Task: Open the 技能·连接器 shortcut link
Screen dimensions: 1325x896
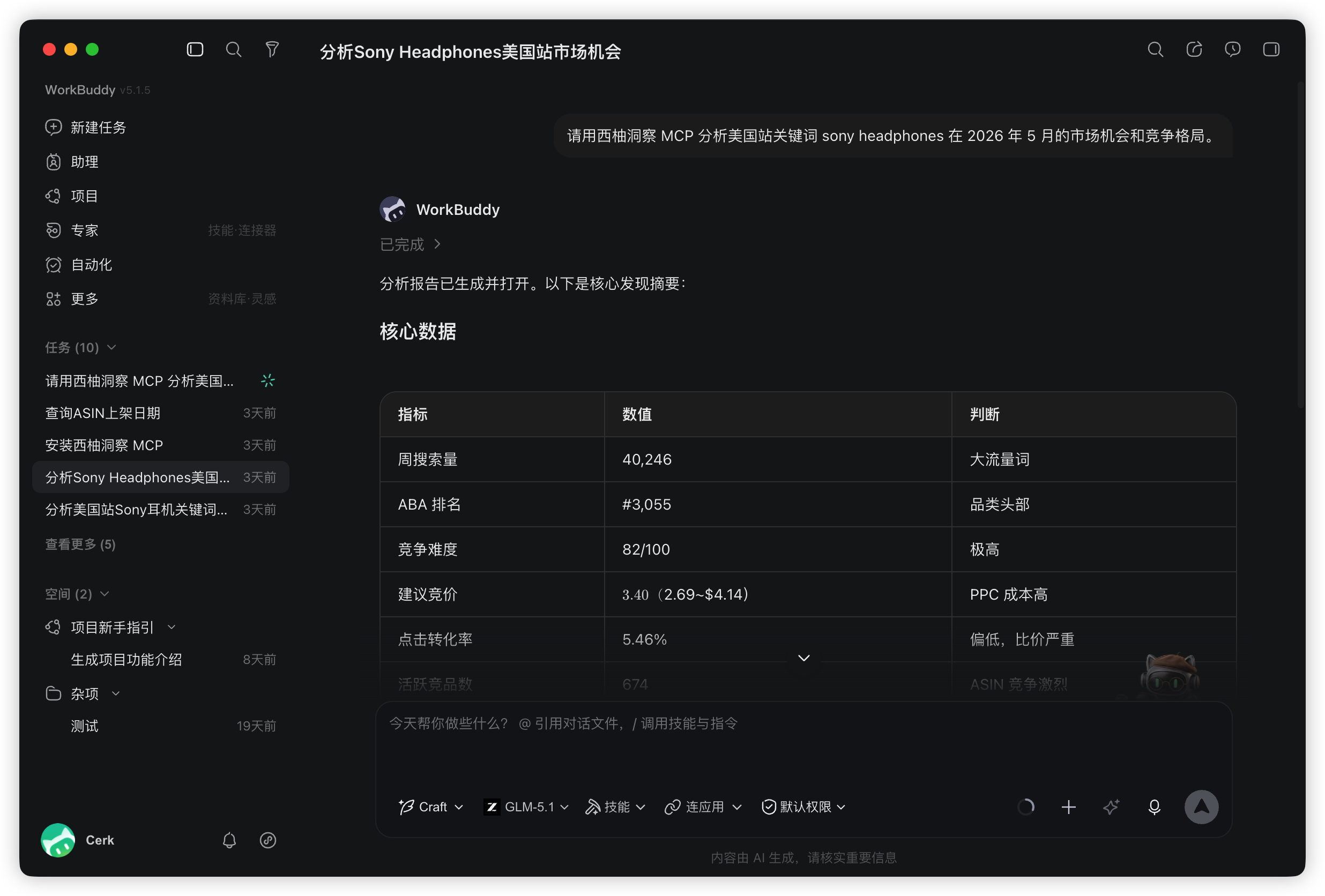Action: click(x=242, y=230)
